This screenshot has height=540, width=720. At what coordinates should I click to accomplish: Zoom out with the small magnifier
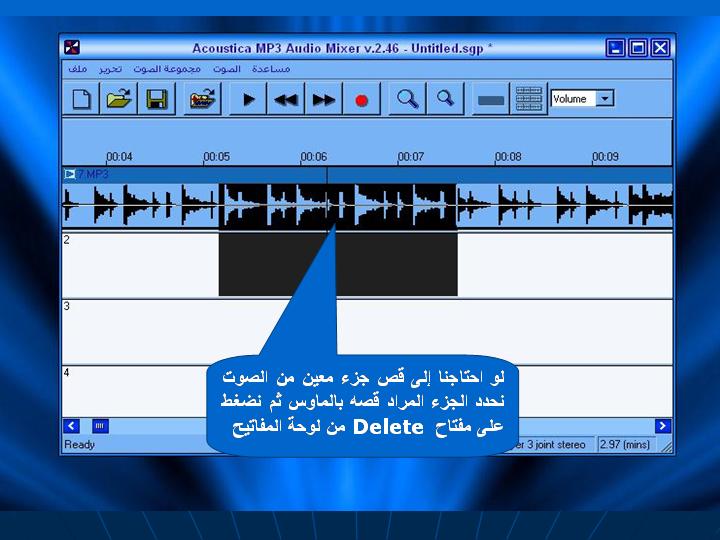(445, 99)
